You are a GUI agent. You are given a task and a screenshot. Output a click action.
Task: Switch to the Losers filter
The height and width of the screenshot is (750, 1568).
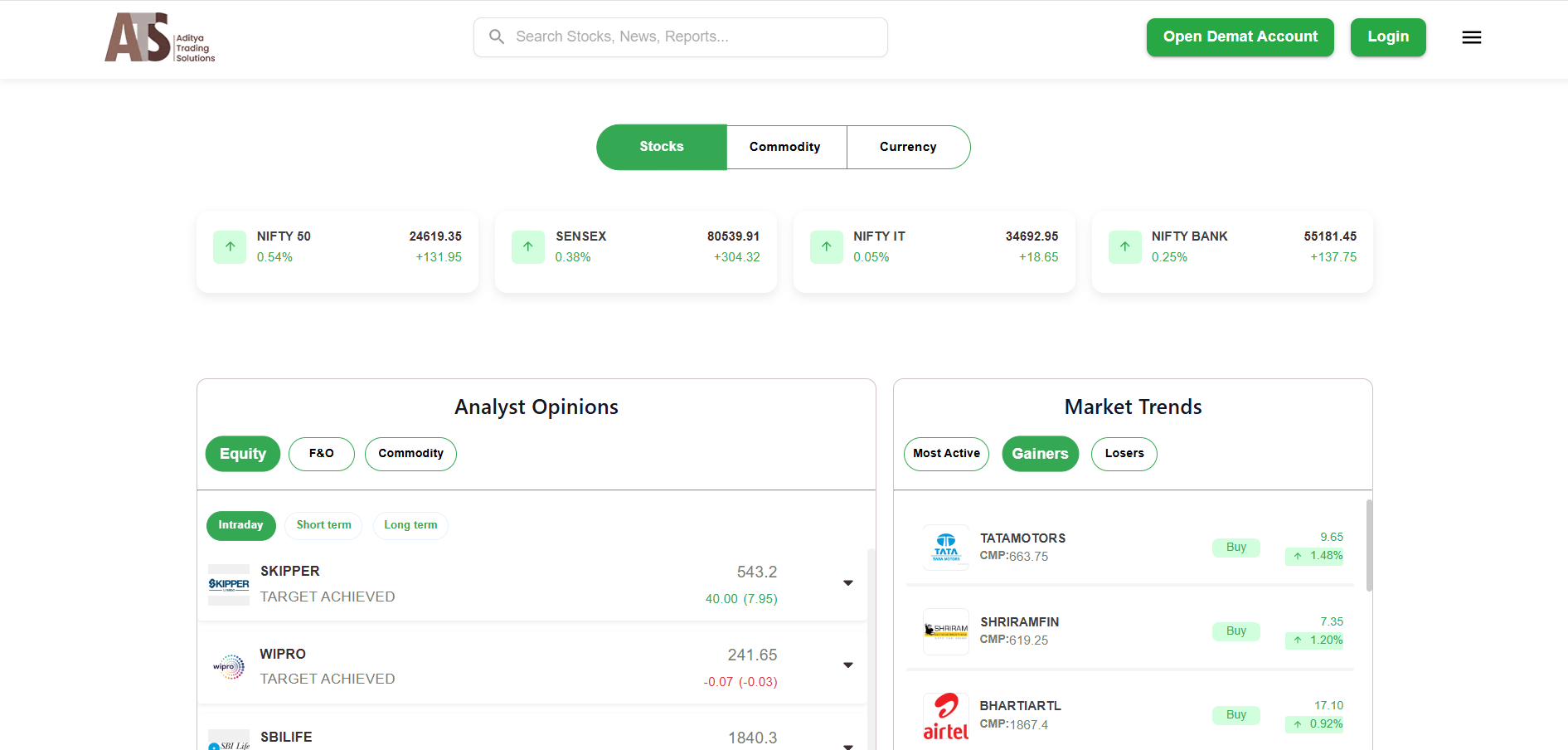pos(1124,454)
